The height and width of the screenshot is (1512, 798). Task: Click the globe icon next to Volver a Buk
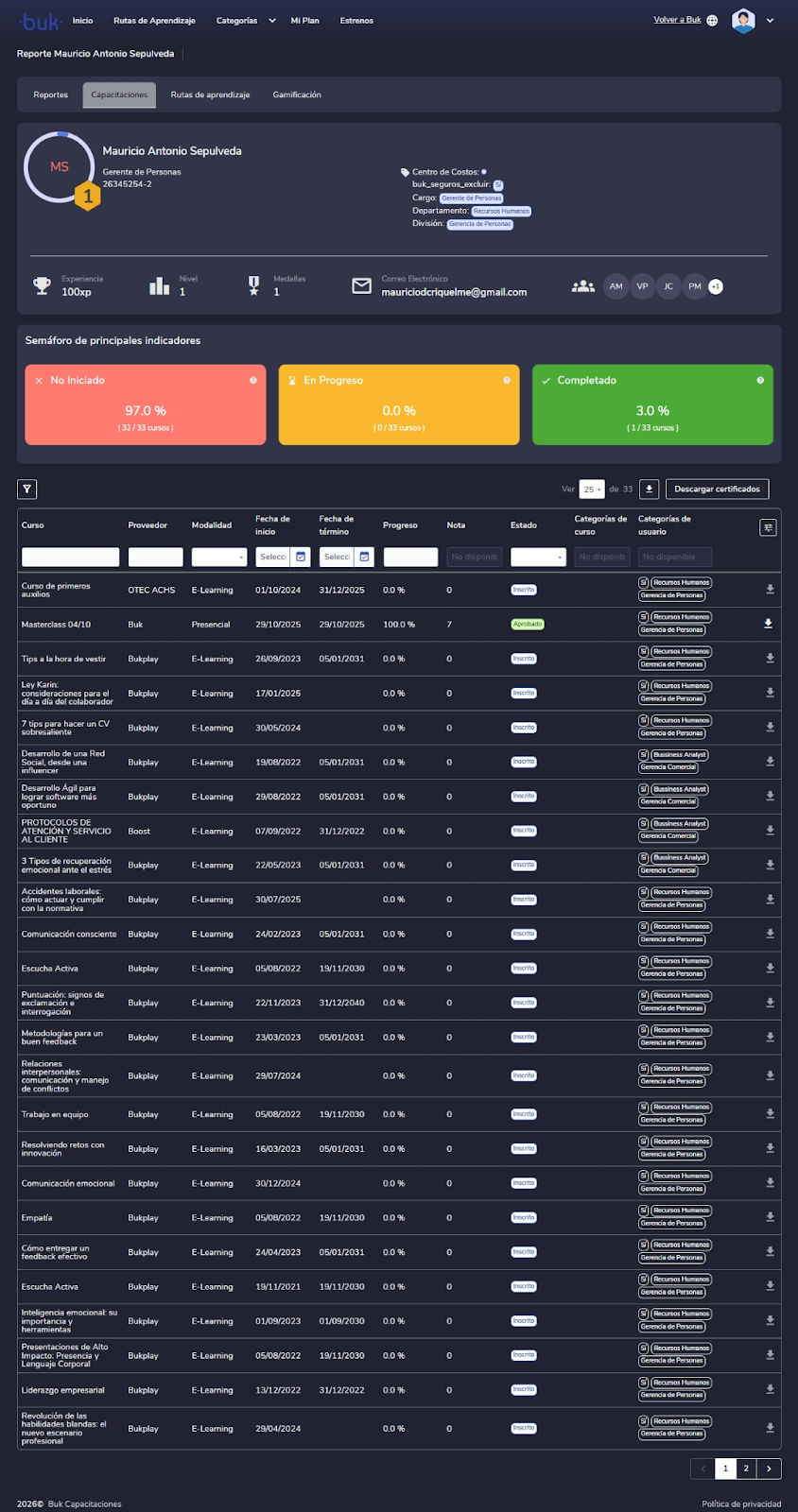(x=712, y=20)
